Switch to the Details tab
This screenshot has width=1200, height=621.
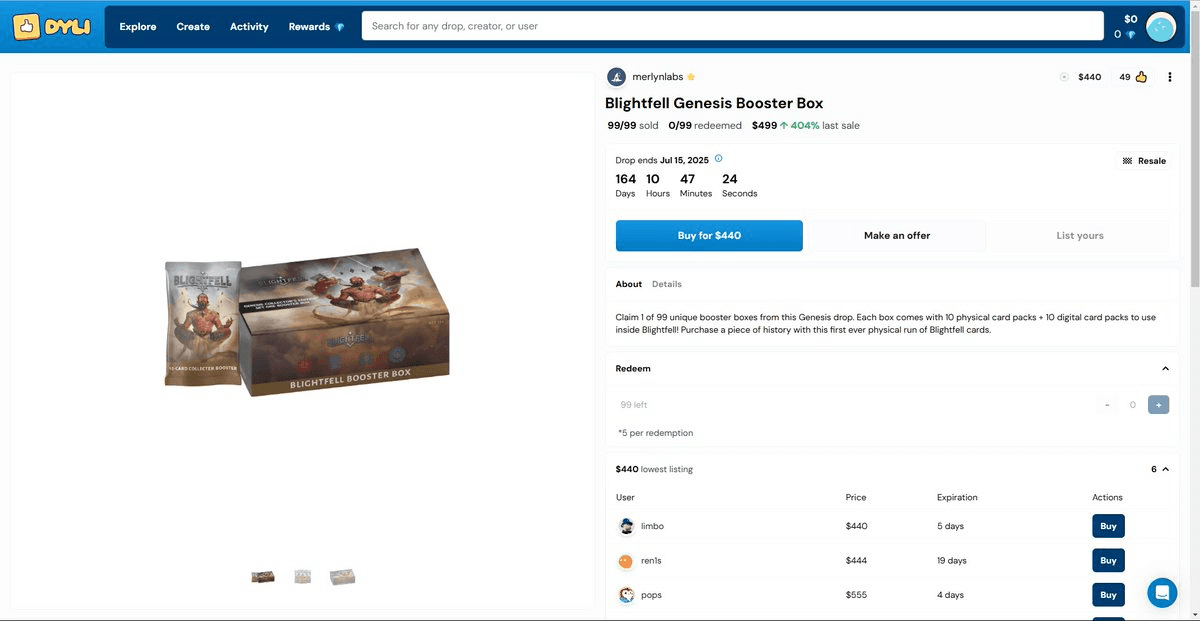tap(667, 284)
